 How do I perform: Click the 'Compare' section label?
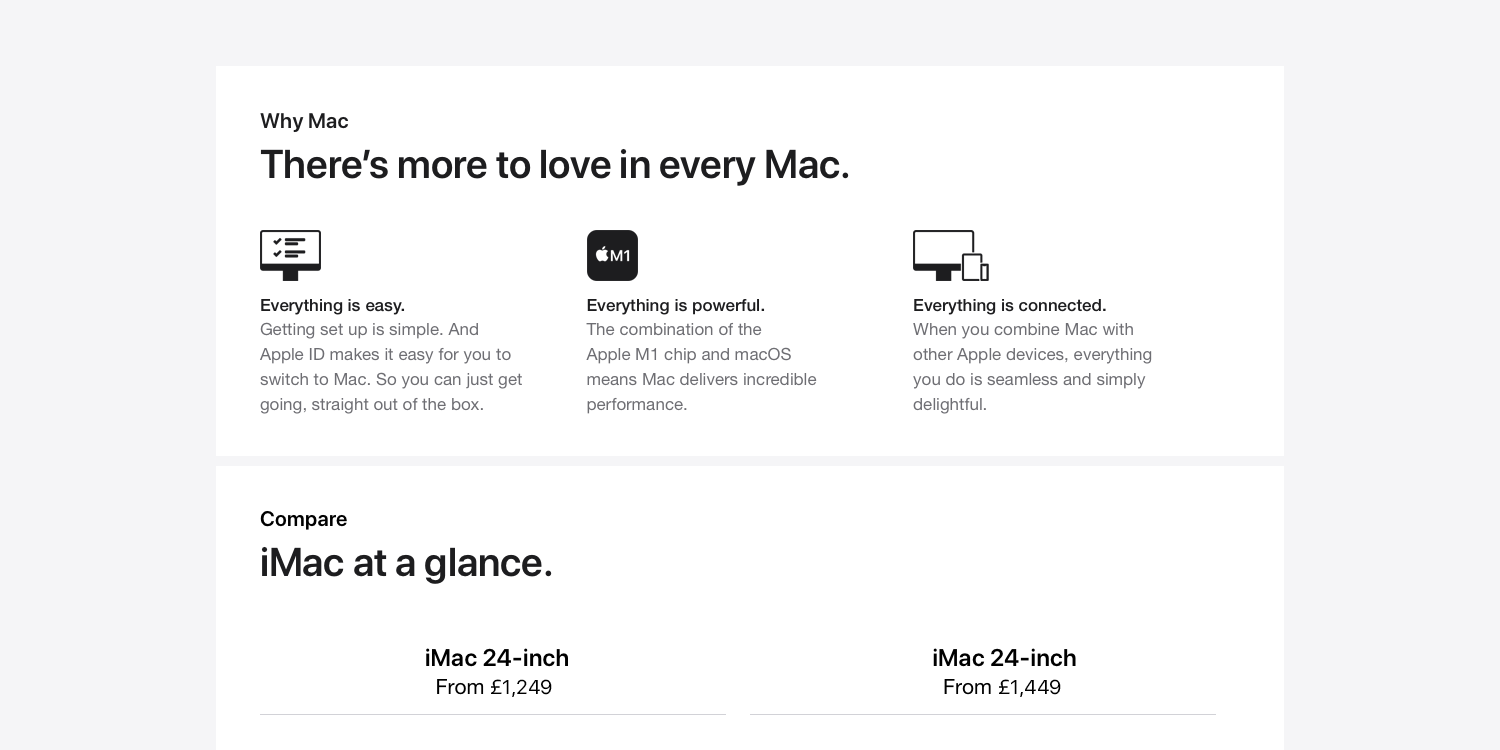coord(303,519)
